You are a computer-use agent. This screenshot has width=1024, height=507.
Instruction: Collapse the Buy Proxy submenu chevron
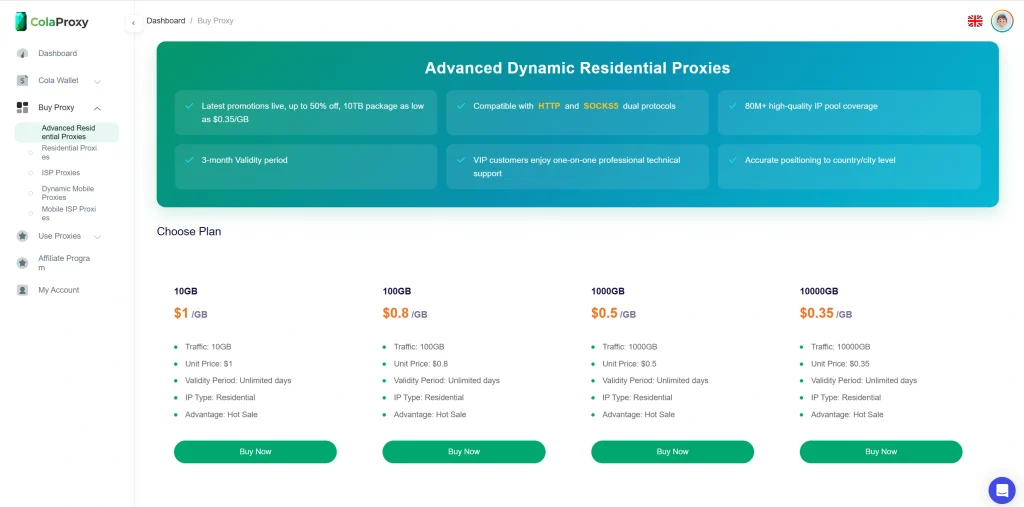97,108
